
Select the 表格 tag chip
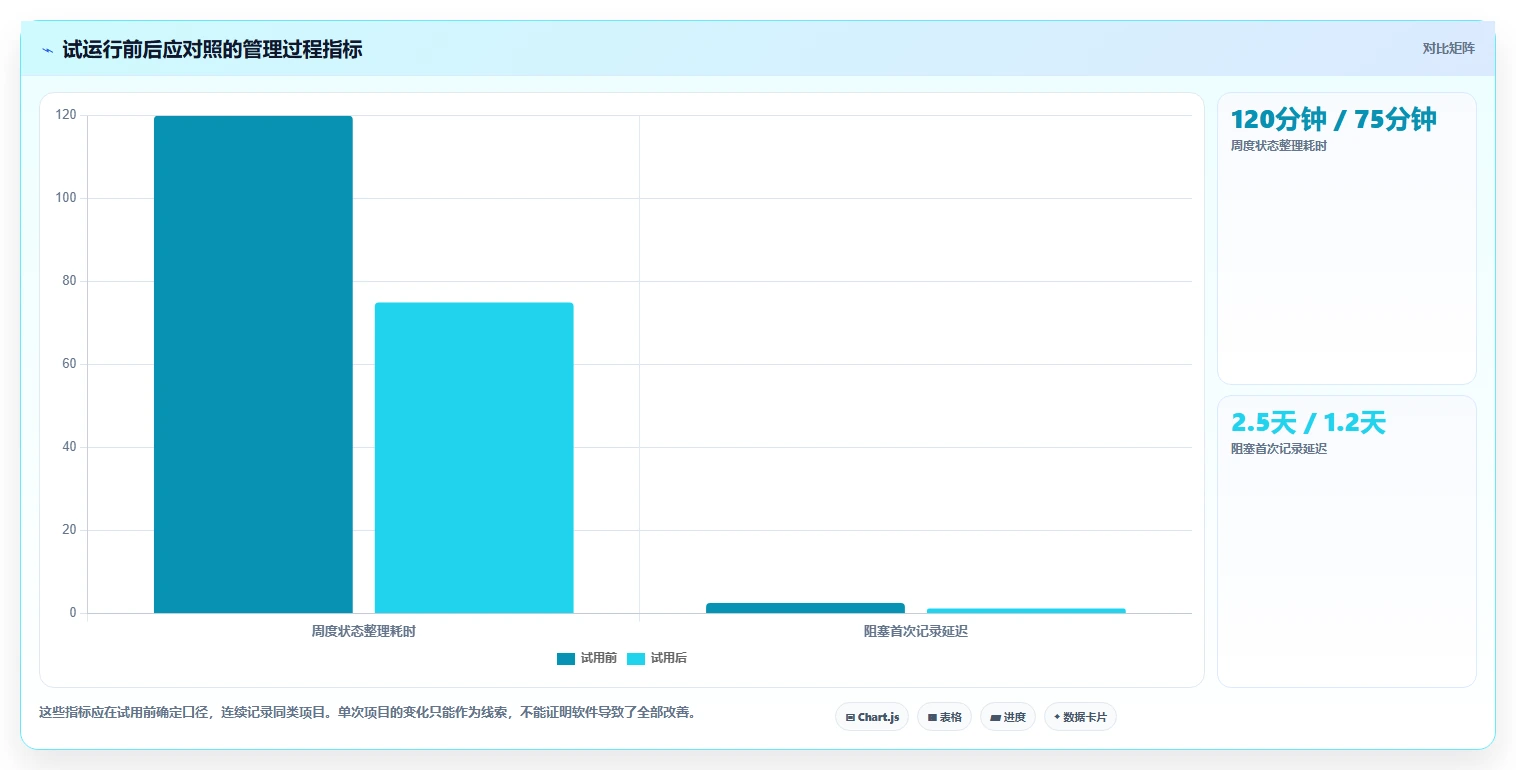tap(944, 717)
